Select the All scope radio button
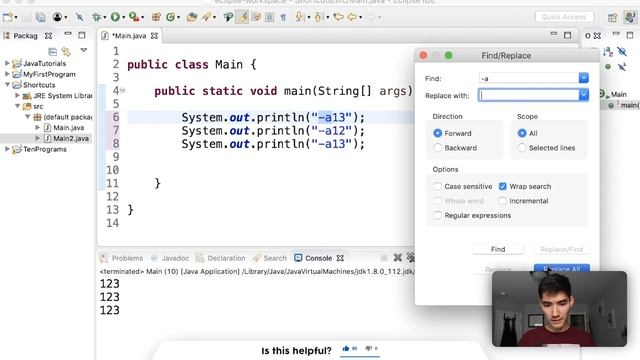Image resolution: width=640 pixels, height=360 pixels. [522, 133]
